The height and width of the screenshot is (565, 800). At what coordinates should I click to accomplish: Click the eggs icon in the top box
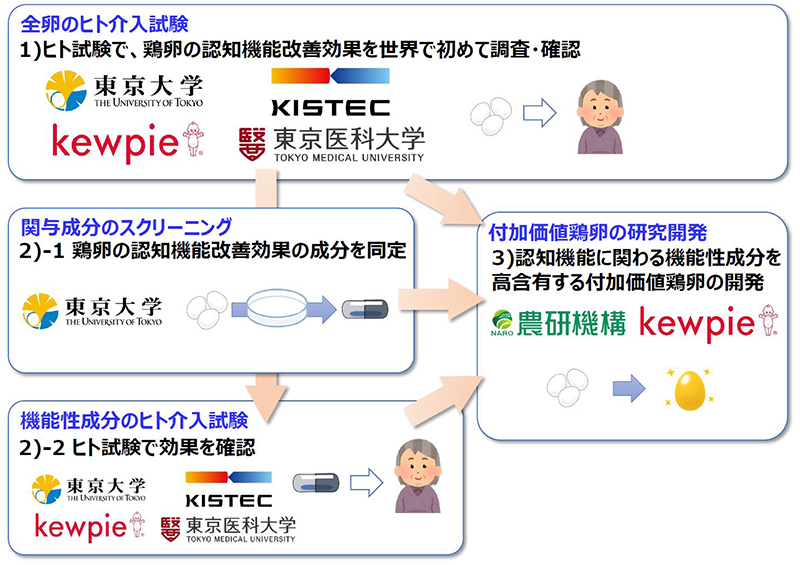click(x=488, y=115)
